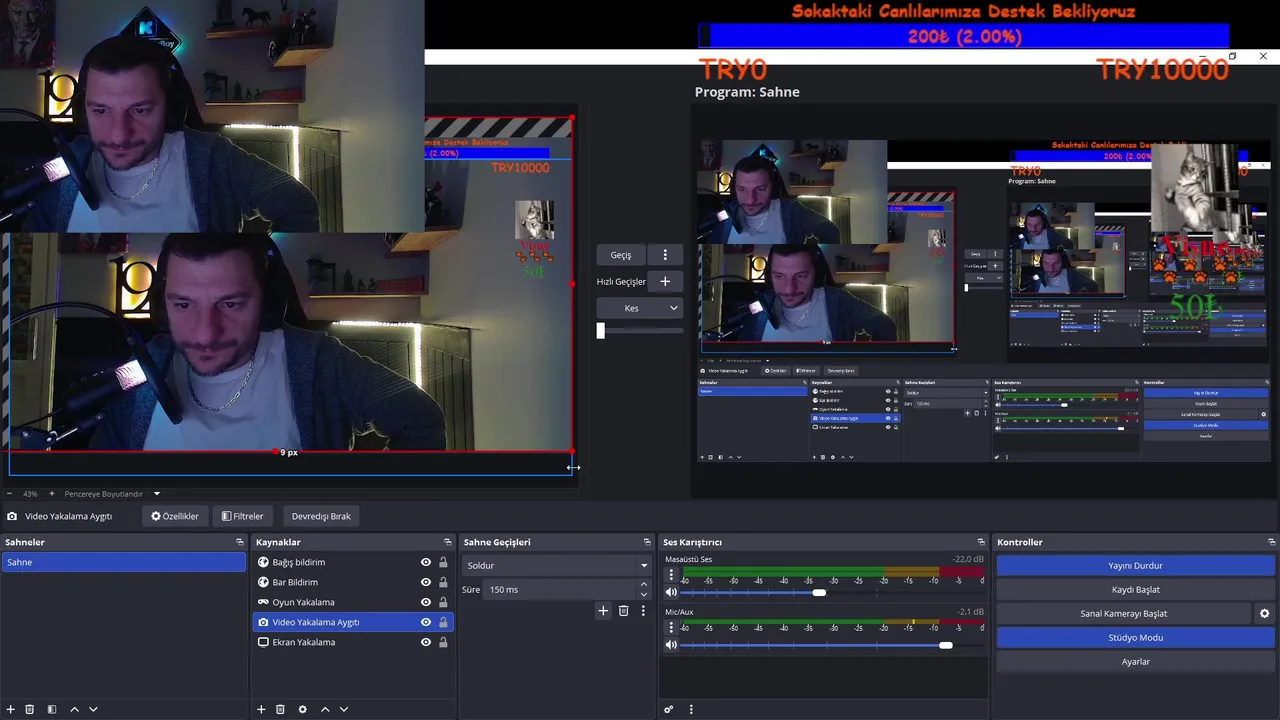Move scene up in Sahneler panel

click(x=74, y=709)
